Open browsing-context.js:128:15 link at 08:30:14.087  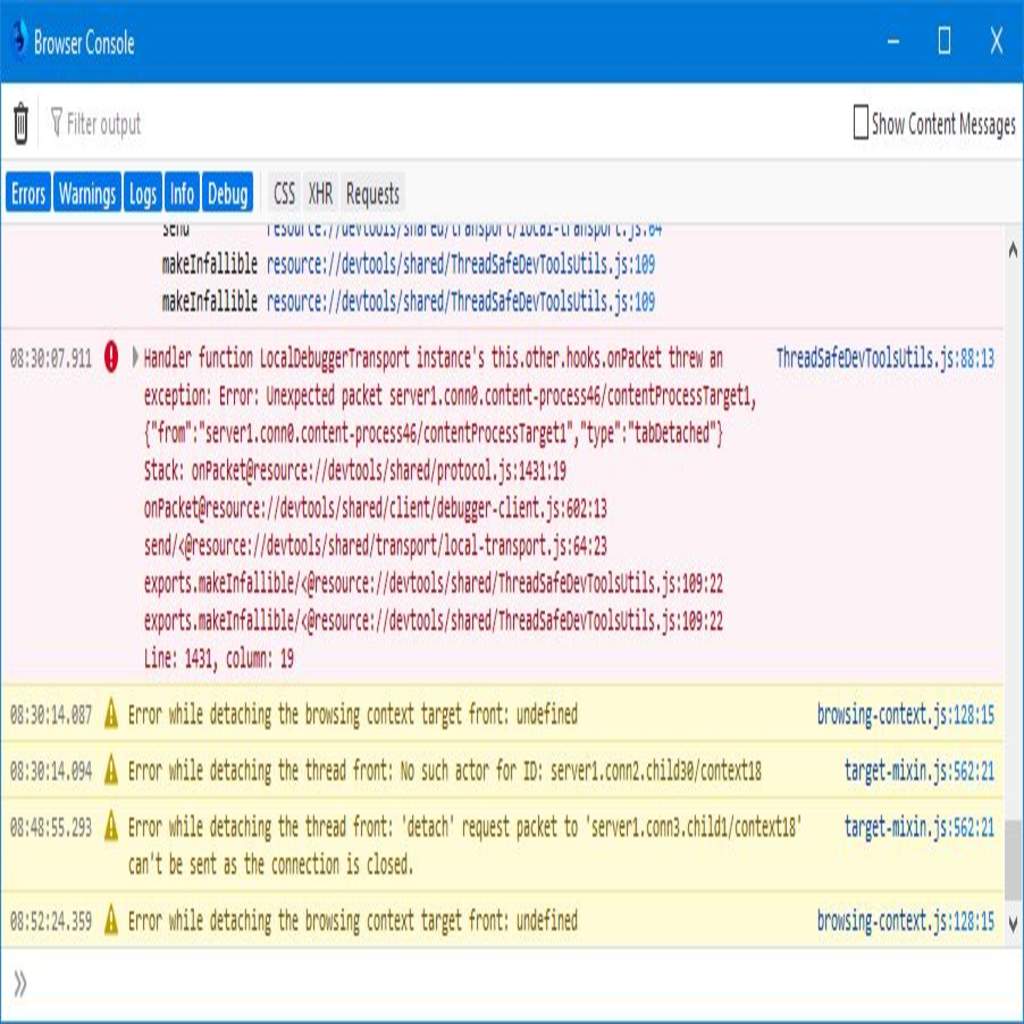(905, 714)
